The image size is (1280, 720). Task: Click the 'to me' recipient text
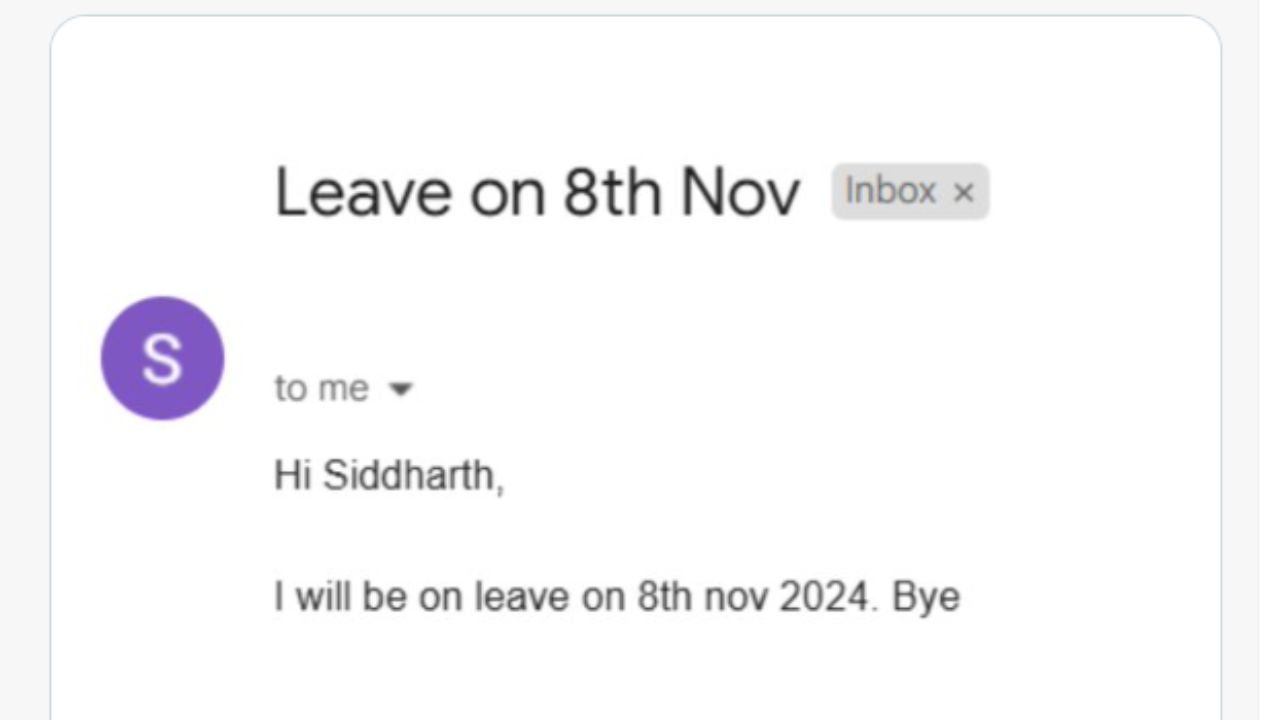pyautogui.click(x=322, y=388)
